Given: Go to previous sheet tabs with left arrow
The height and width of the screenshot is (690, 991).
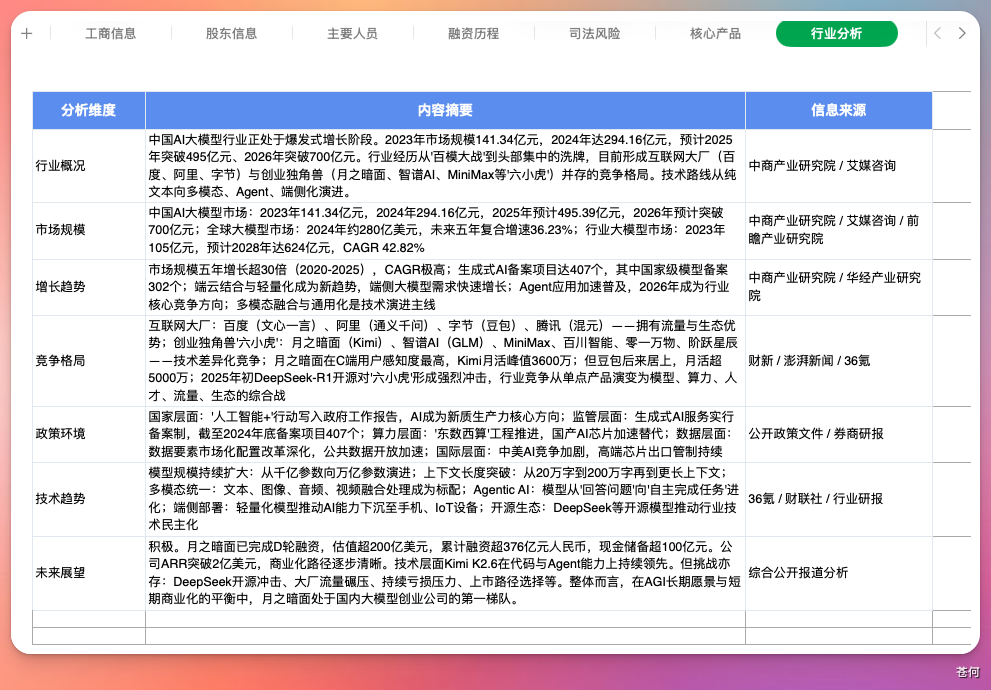Looking at the screenshot, I should [x=938, y=33].
